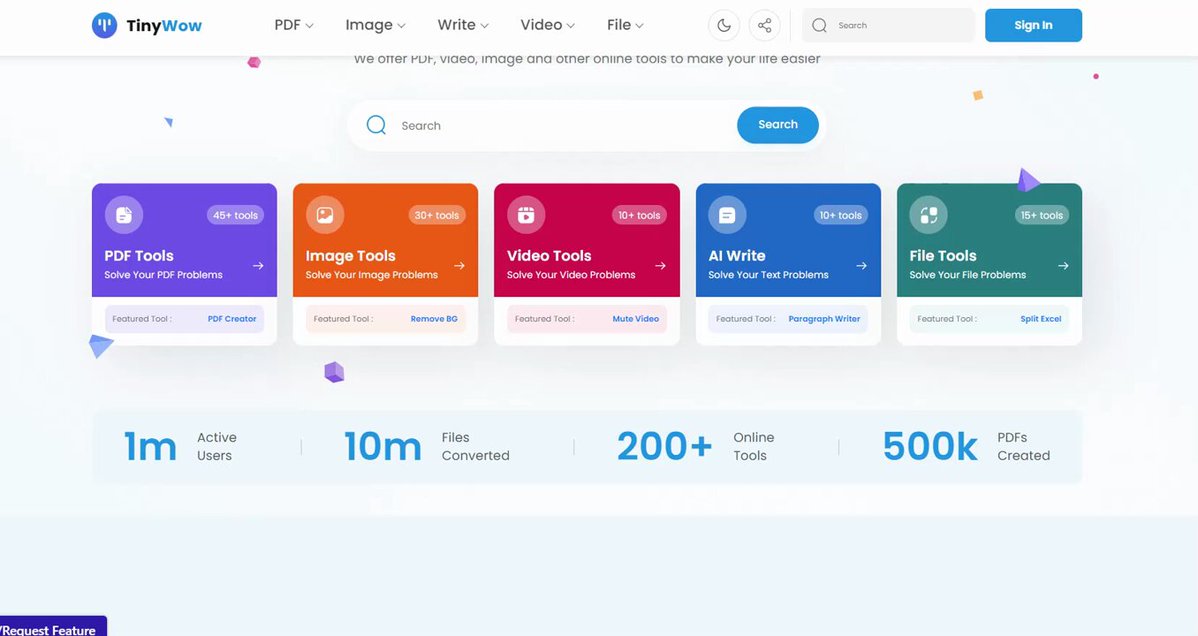
Task: Open the PDF Creator featured tool
Action: tap(232, 319)
